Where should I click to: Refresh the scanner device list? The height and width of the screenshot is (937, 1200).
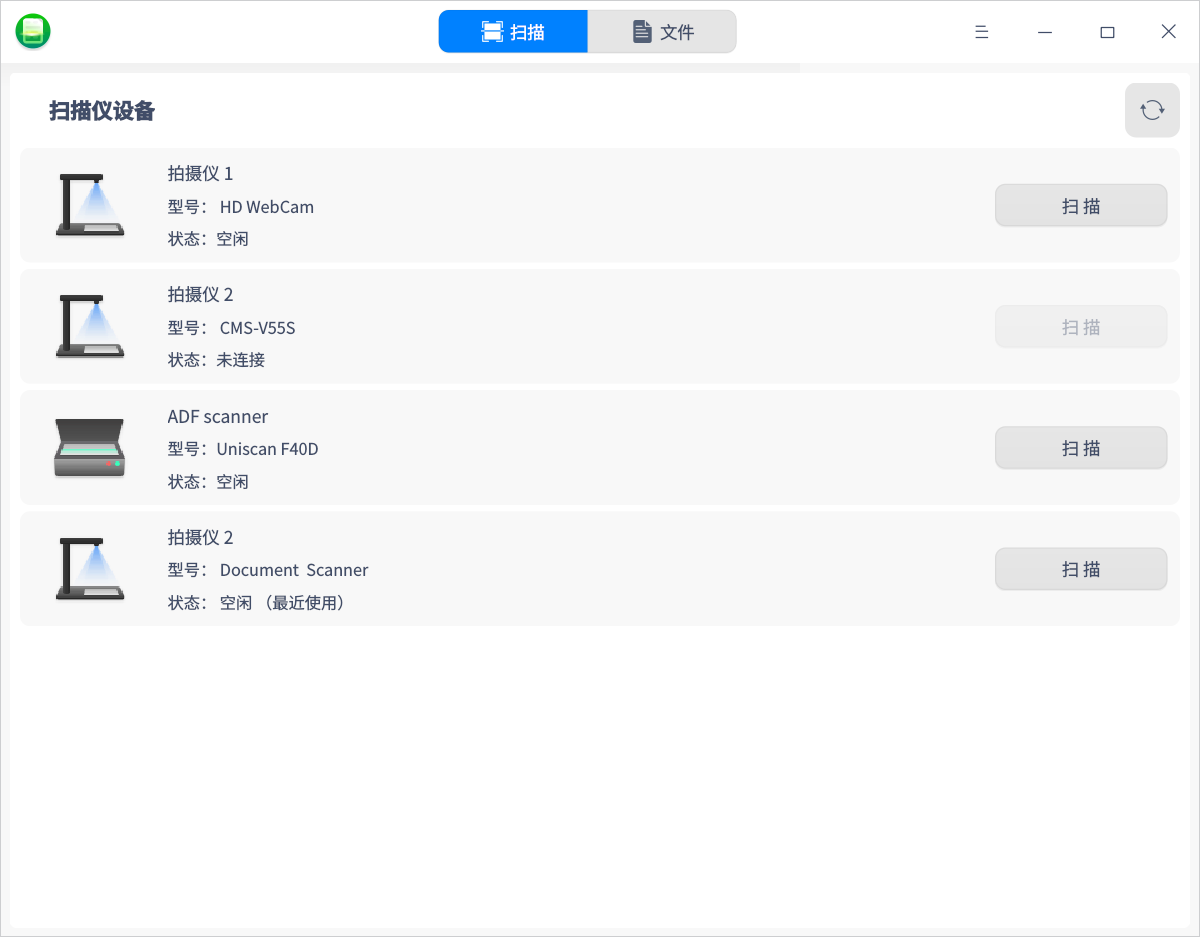coord(1152,110)
